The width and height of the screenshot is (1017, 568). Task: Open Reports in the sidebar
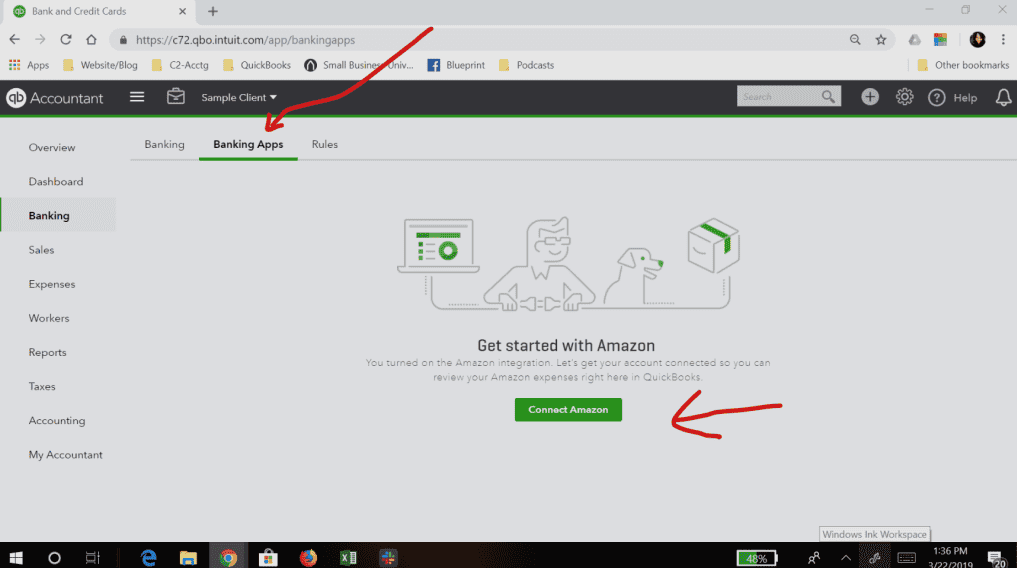tap(47, 352)
